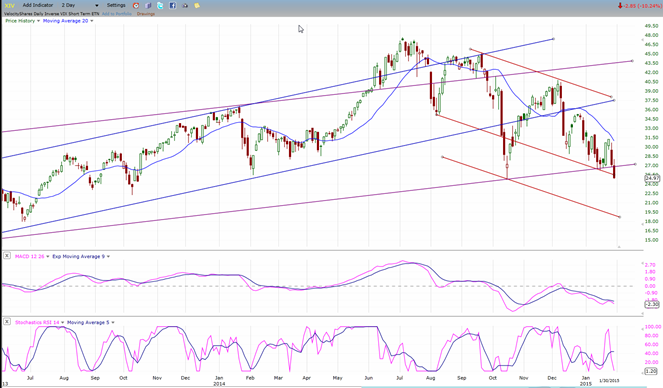Share chart via Facebook icon
The image size is (663, 388).
click(x=173, y=5)
